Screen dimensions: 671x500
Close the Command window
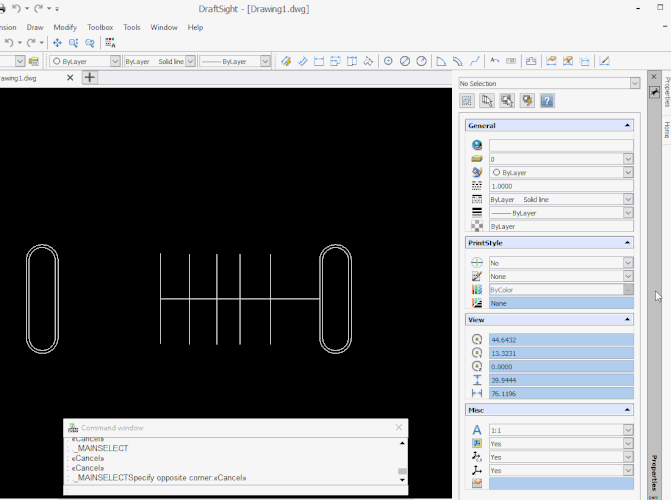click(399, 427)
